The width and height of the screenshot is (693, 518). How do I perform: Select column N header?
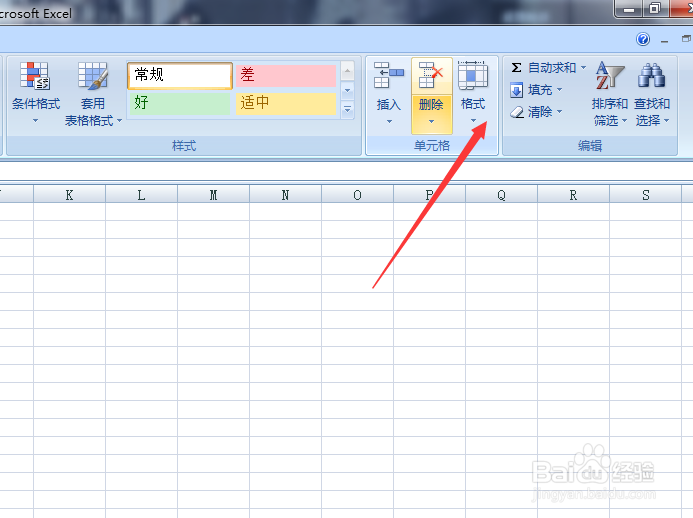(286, 194)
